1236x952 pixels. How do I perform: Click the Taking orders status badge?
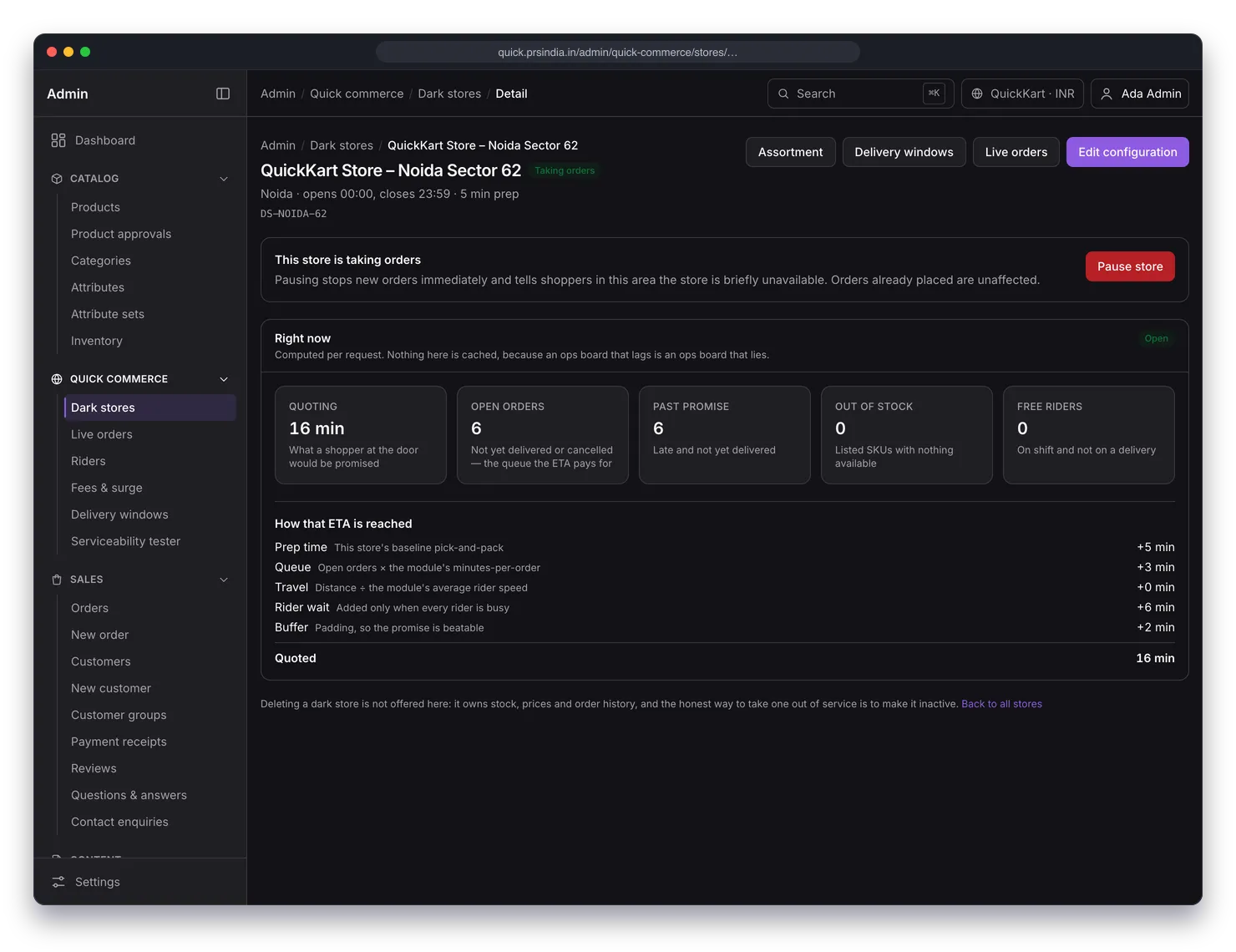(x=565, y=170)
